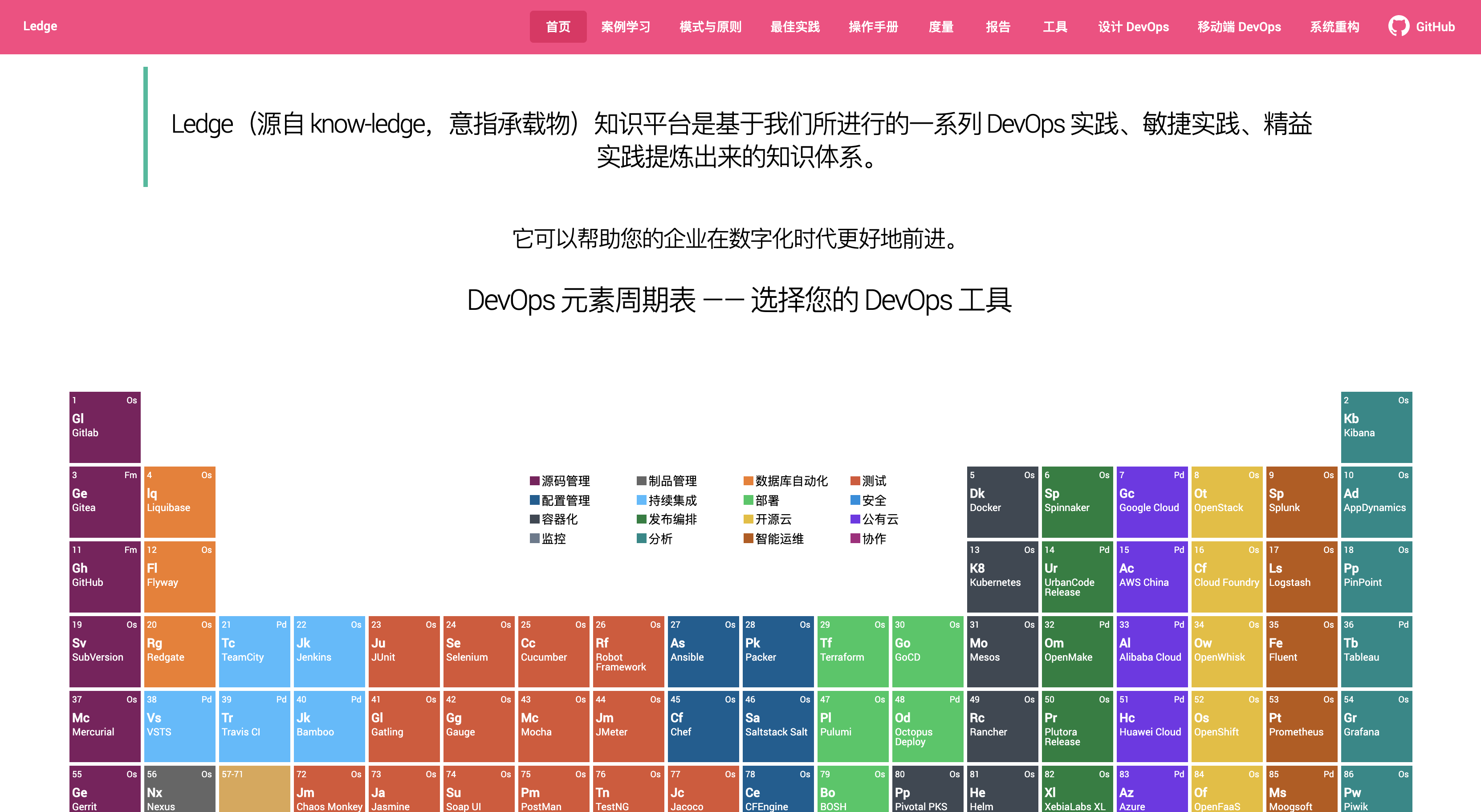This screenshot has width=1481, height=812.
Task: Open the 系统重构 navigation link
Action: 1334,26
